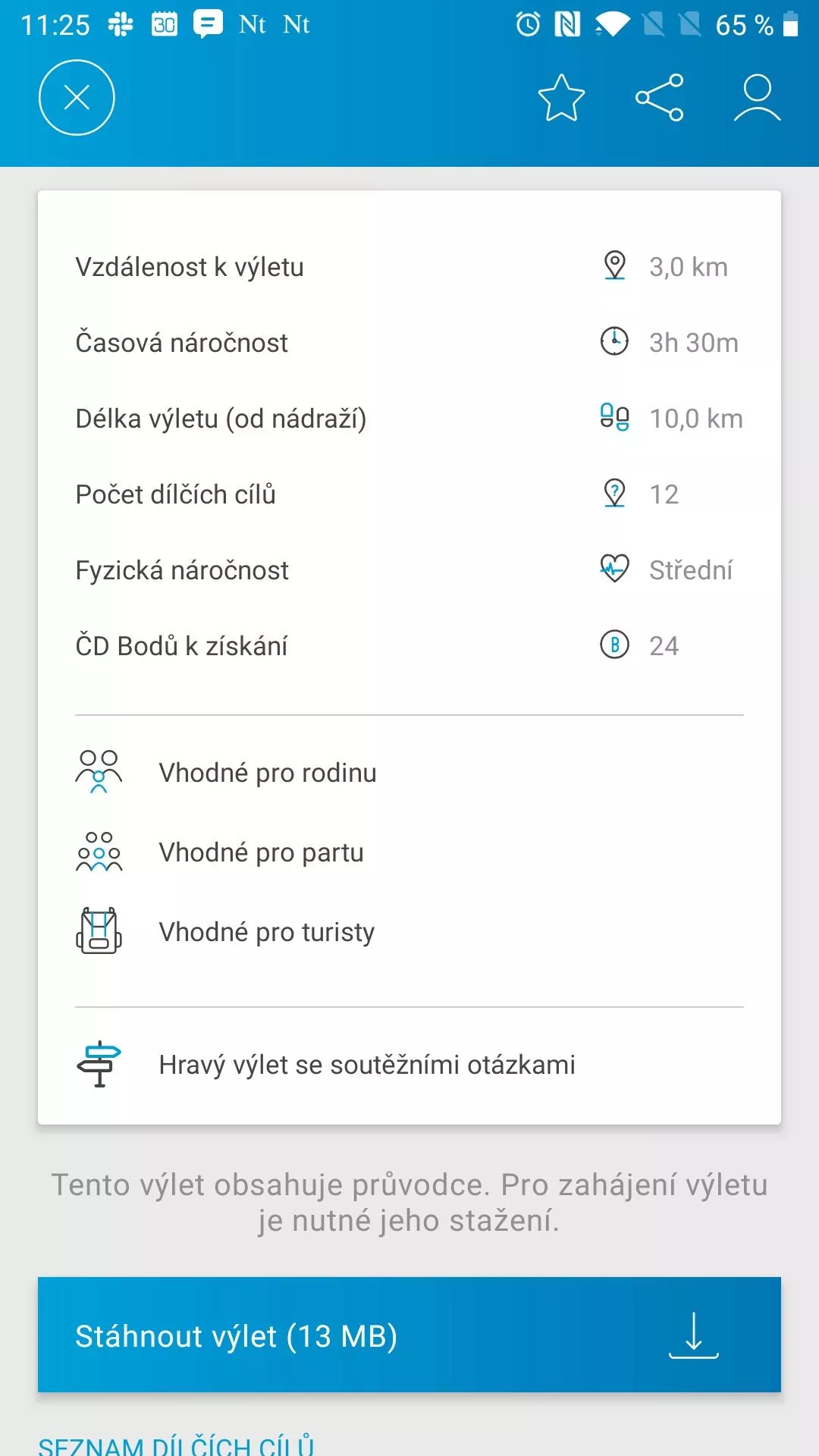Tap the favorite star icon
This screenshot has width=819, height=1456.
[x=561, y=98]
